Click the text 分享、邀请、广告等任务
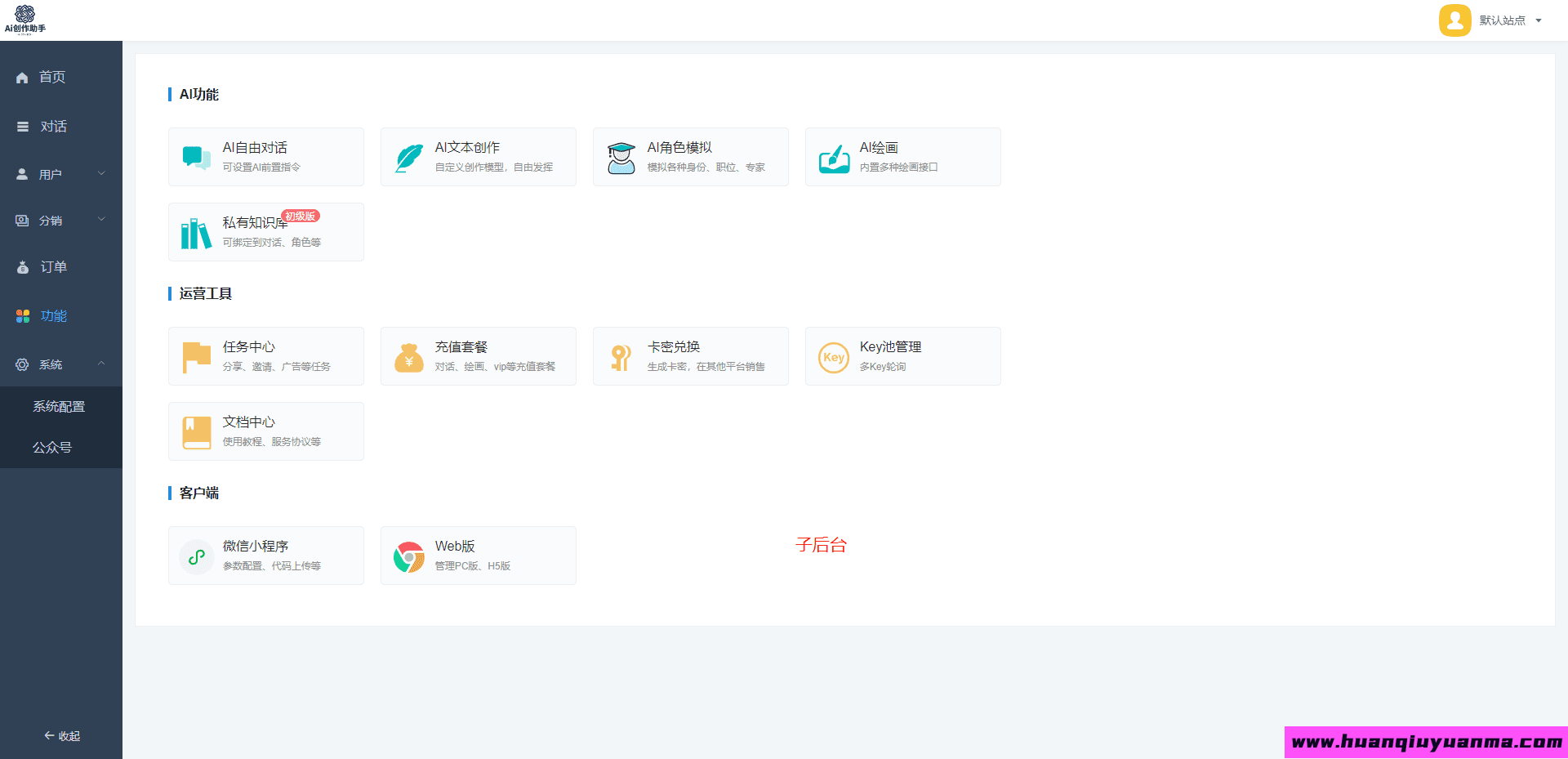The image size is (1568, 759). pyautogui.click(x=277, y=367)
